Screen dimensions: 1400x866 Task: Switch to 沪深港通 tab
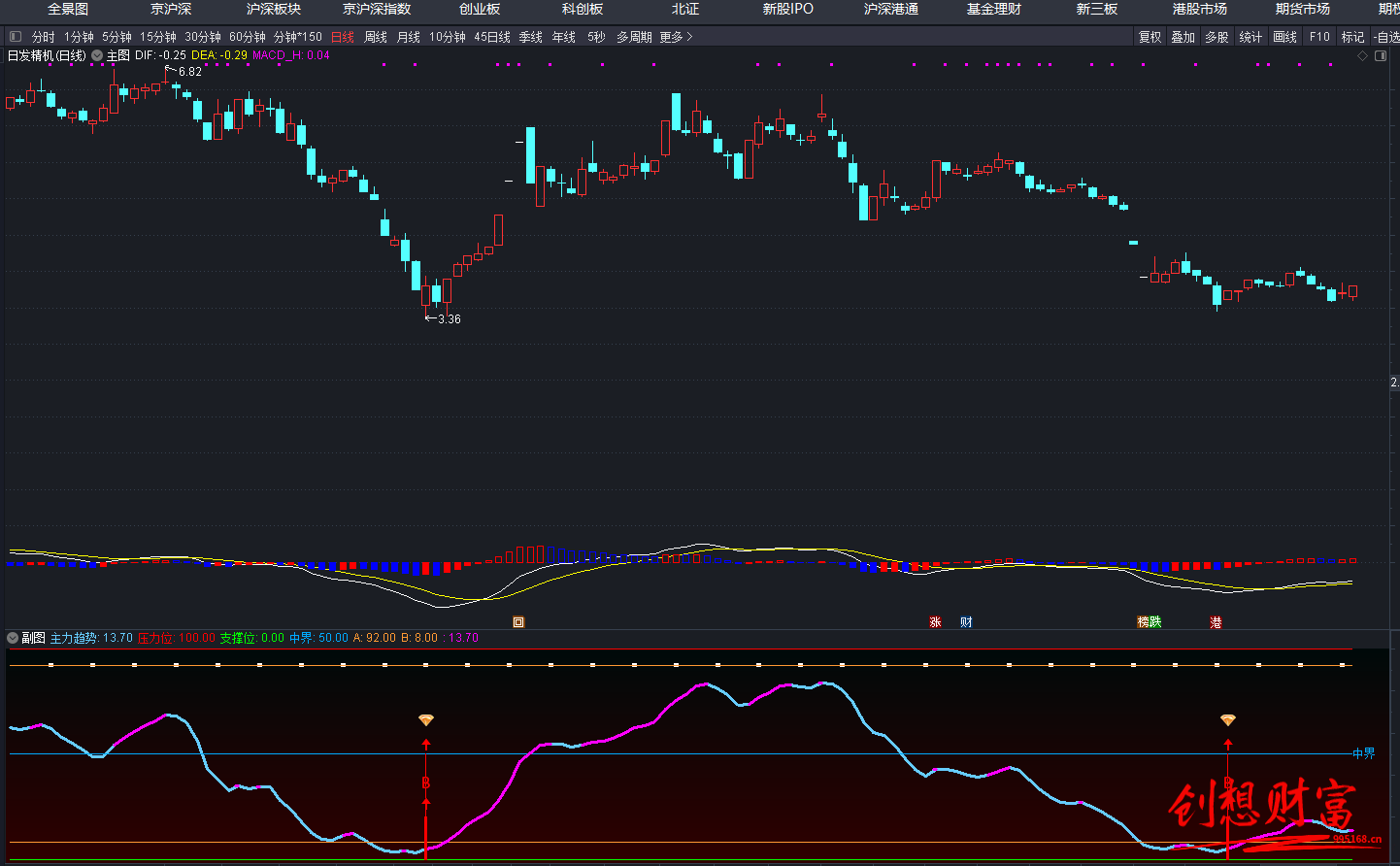tap(891, 9)
